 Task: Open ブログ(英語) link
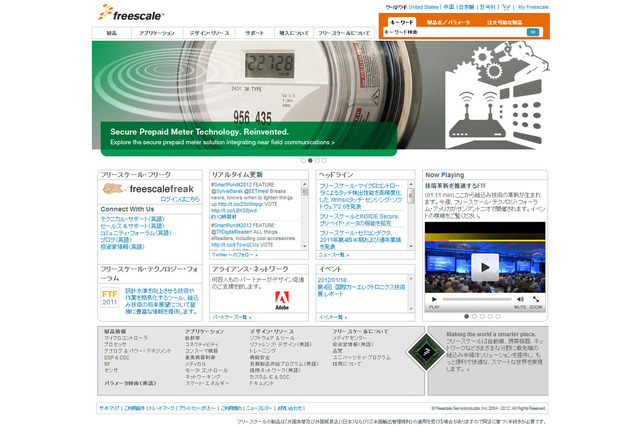coord(116,240)
